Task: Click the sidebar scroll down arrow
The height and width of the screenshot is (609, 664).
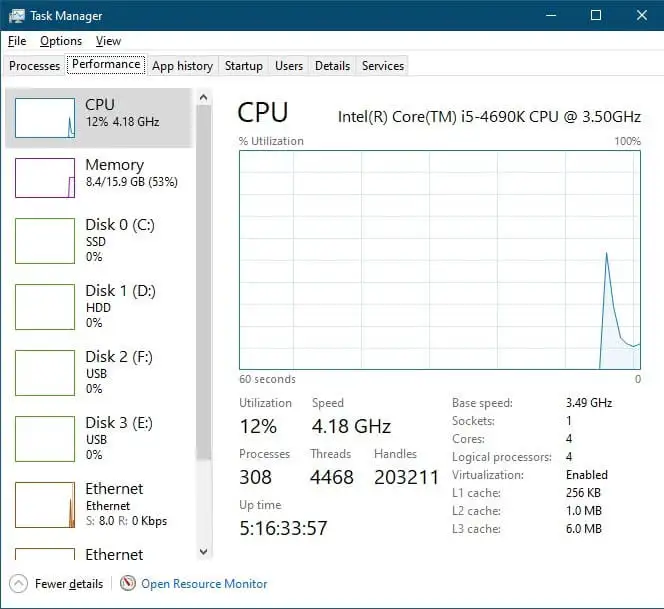Action: click(204, 552)
